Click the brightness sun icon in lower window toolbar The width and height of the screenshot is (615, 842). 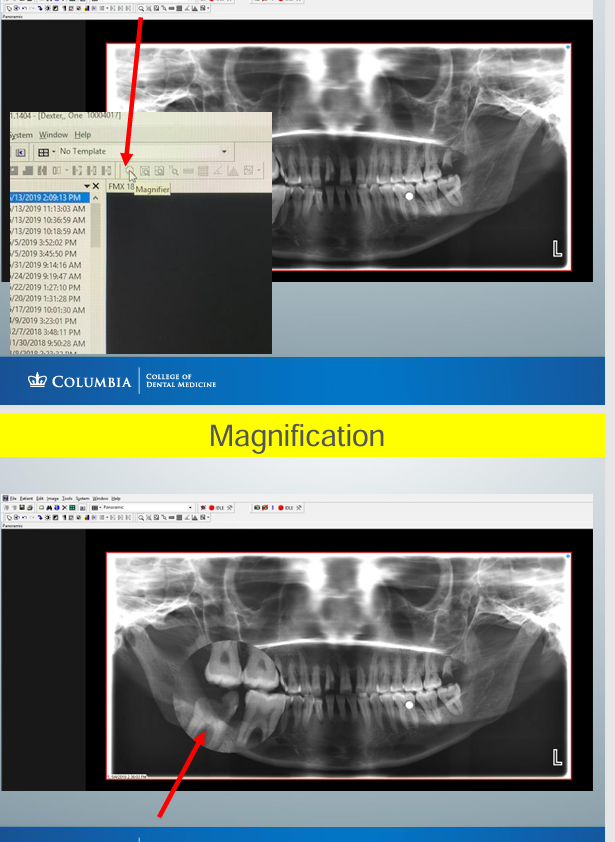click(47, 518)
